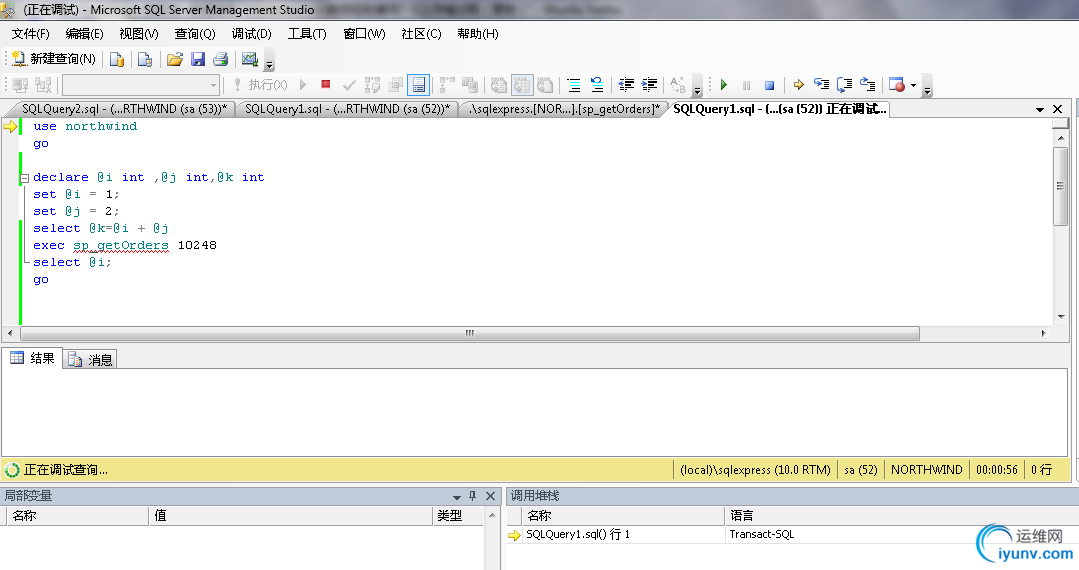The width and height of the screenshot is (1079, 570).
Task: Continue debugging with the green play arrow
Action: click(724, 85)
